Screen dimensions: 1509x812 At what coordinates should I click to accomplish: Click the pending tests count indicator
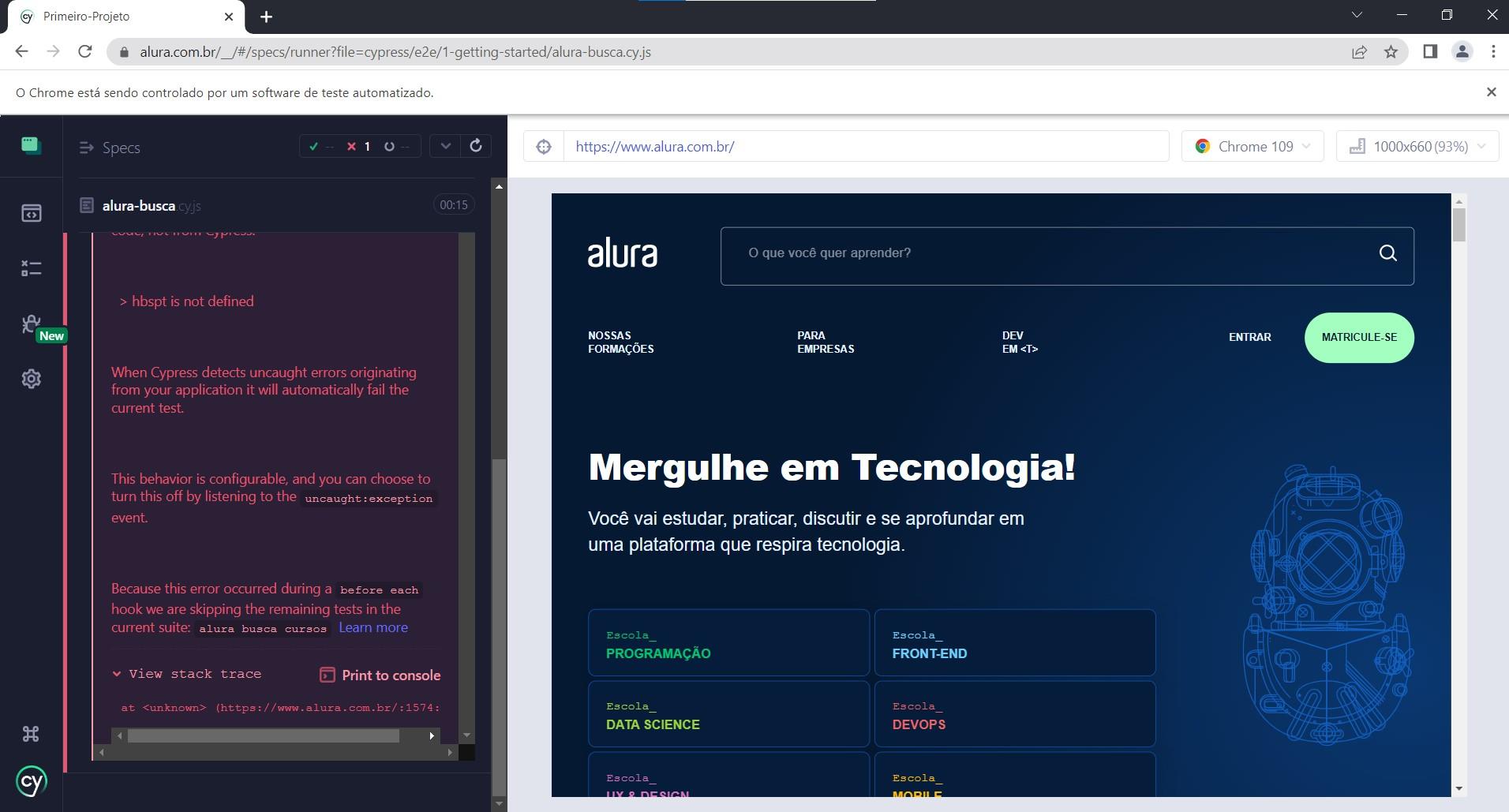(396, 147)
